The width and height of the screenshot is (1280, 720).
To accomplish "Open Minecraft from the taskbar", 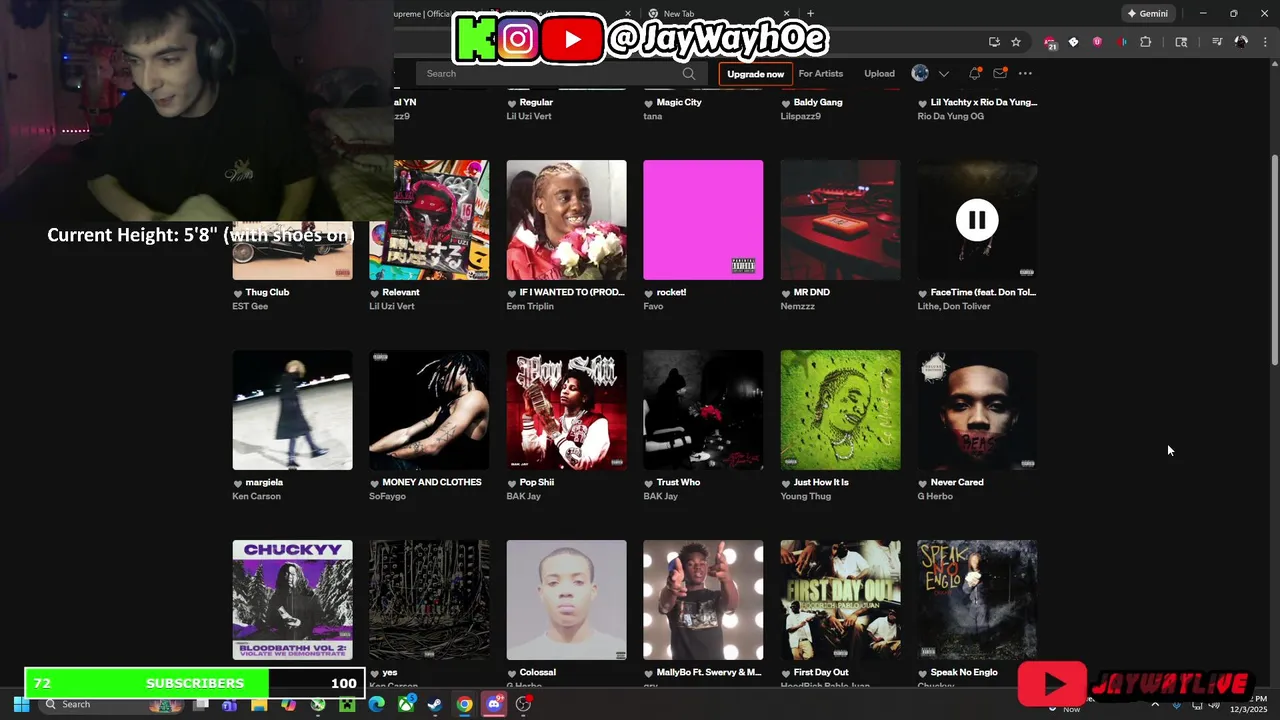I will point(347,704).
